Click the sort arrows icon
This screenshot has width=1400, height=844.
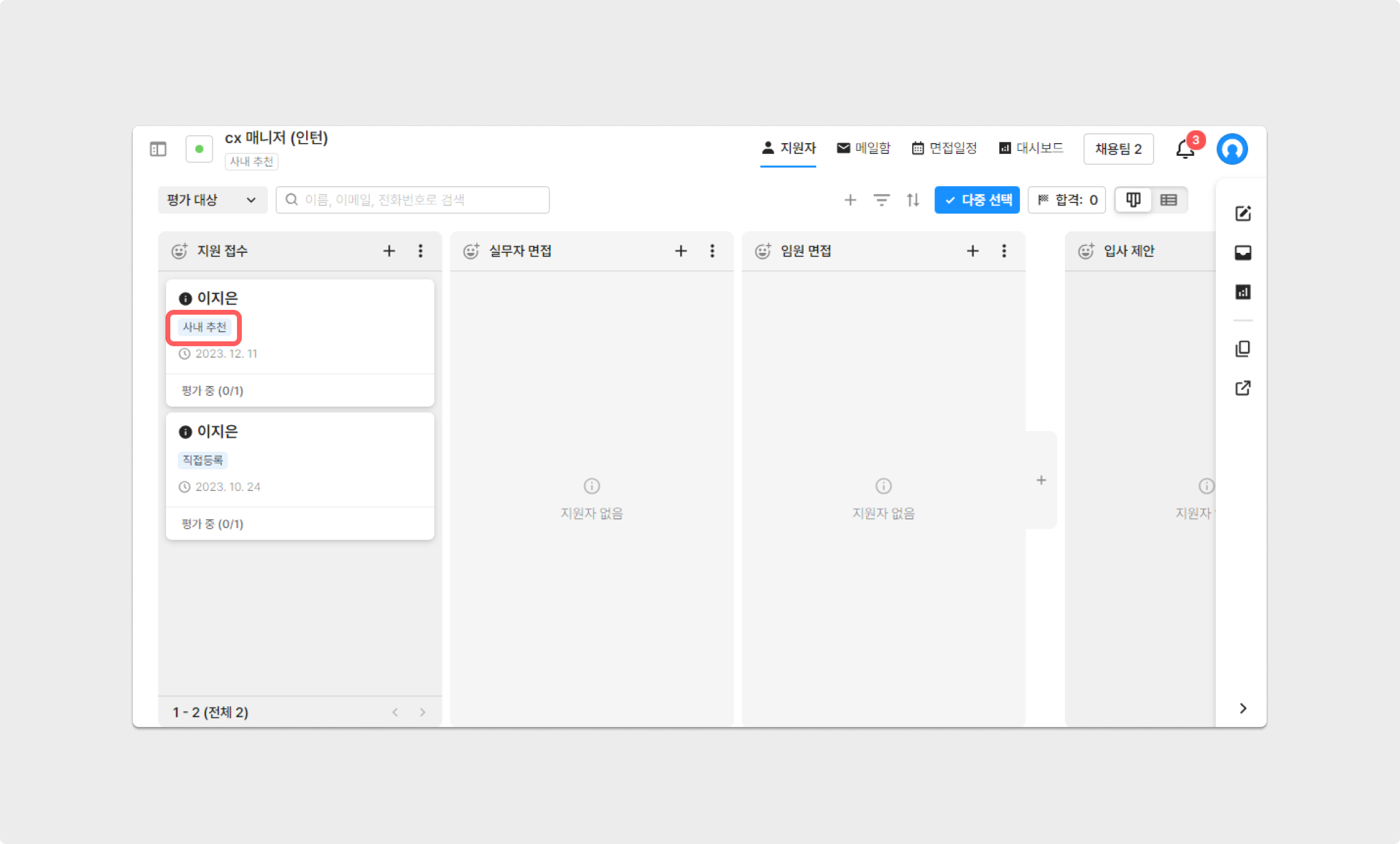(913, 200)
